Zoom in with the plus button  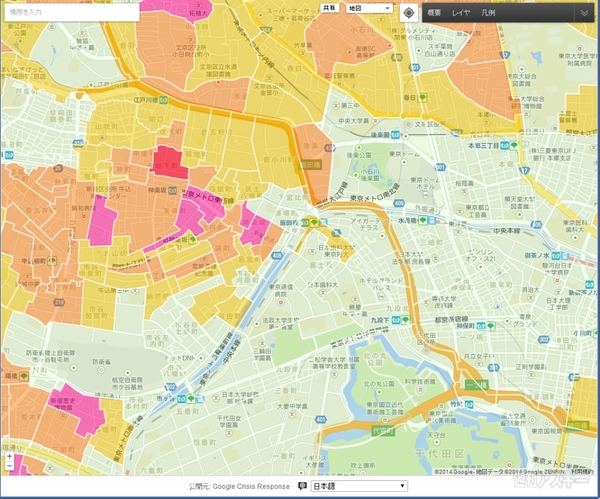click(x=10, y=456)
